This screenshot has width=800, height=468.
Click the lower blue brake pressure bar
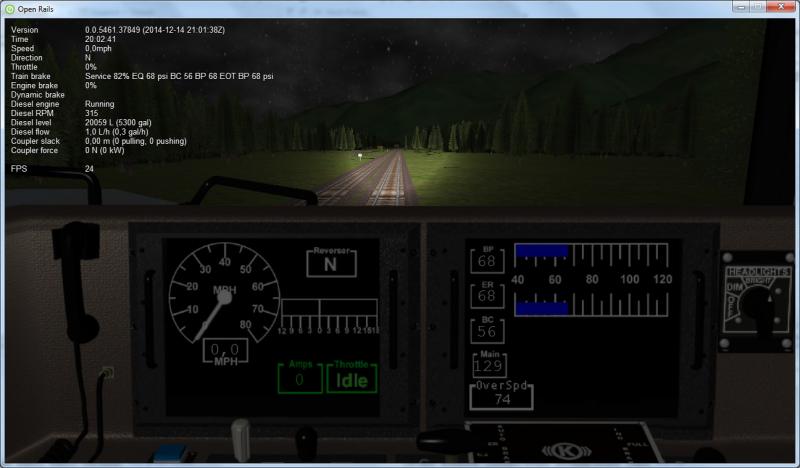pos(542,308)
